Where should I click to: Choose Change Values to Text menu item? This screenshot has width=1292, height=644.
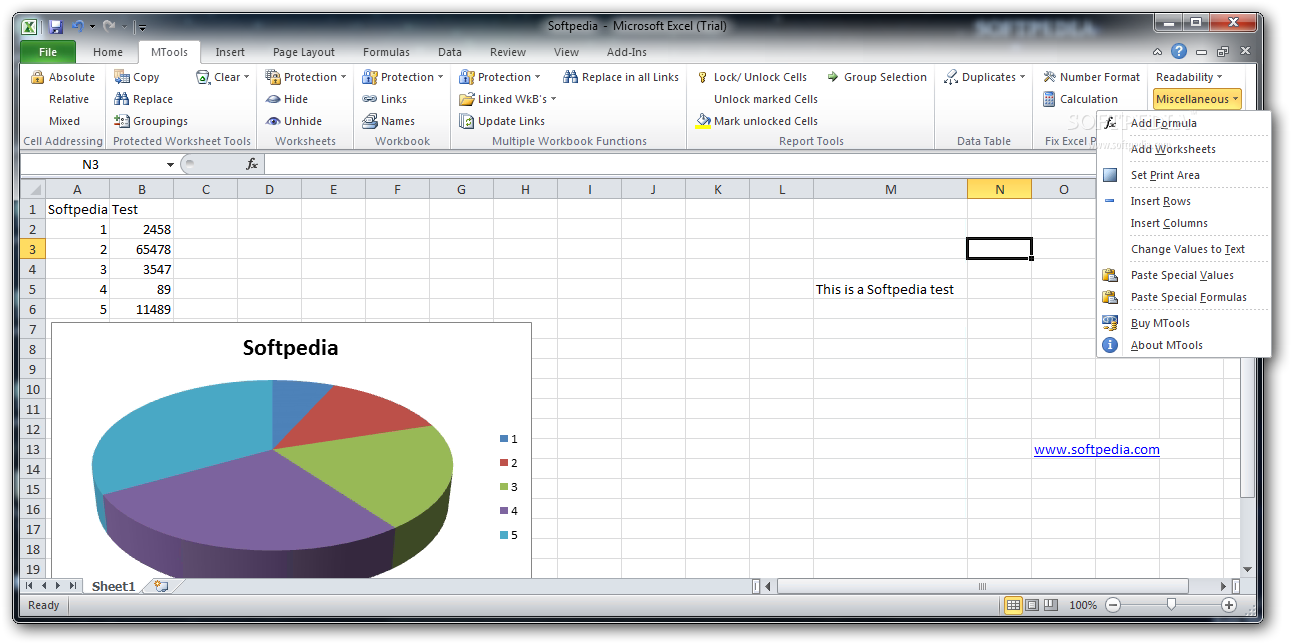pyautogui.click(x=1184, y=249)
